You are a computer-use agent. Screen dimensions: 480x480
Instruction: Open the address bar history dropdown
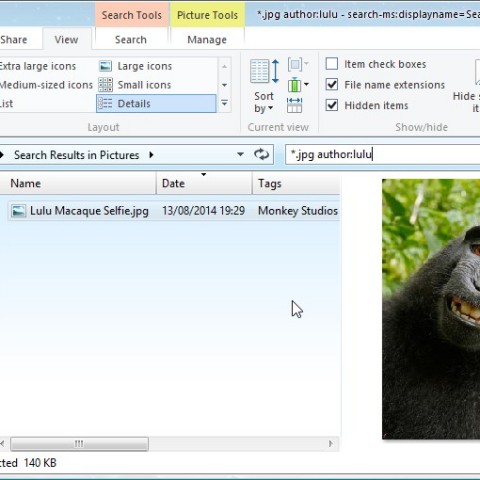(x=240, y=154)
